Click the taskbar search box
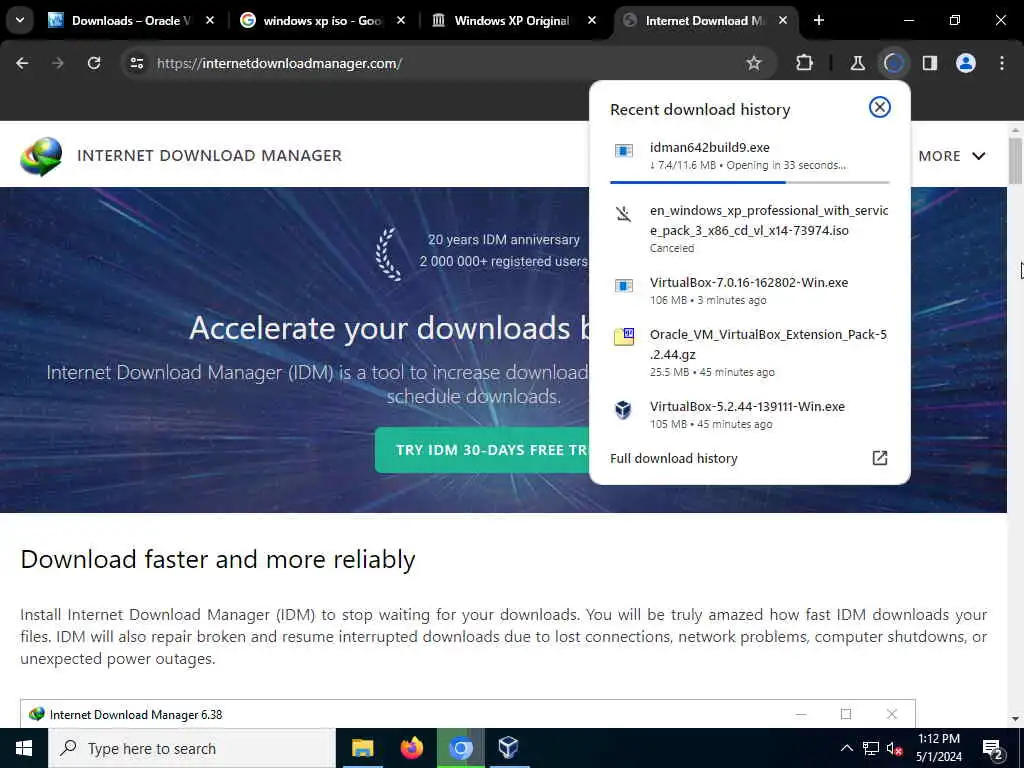 191,748
